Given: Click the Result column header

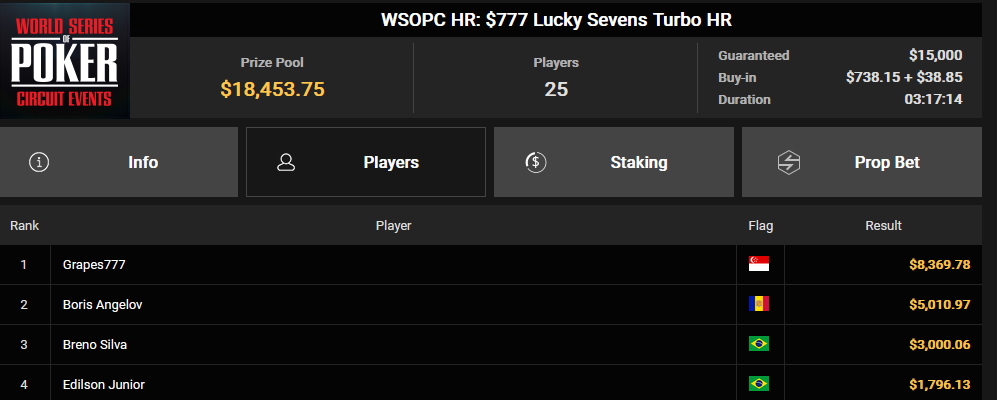Looking at the screenshot, I should pyautogui.click(x=883, y=226).
